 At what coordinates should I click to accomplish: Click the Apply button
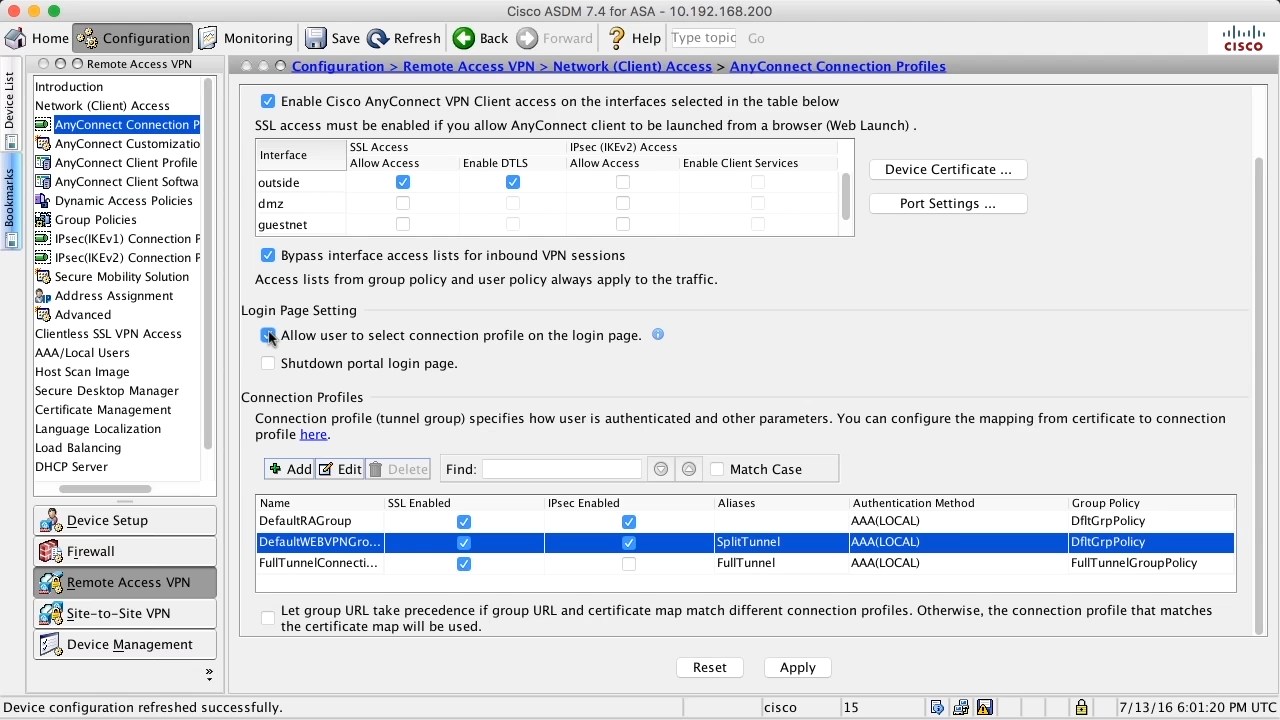coord(798,667)
